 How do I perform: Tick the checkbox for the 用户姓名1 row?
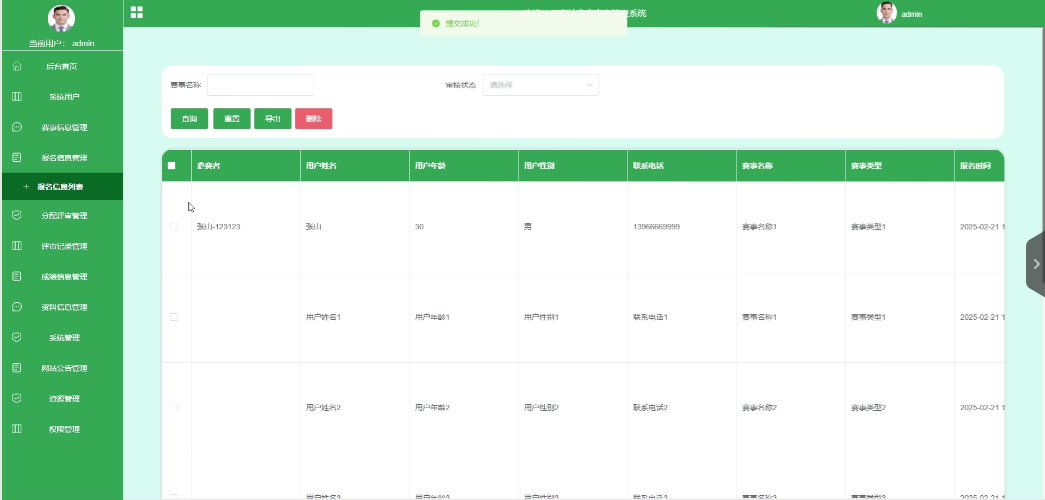tap(174, 317)
